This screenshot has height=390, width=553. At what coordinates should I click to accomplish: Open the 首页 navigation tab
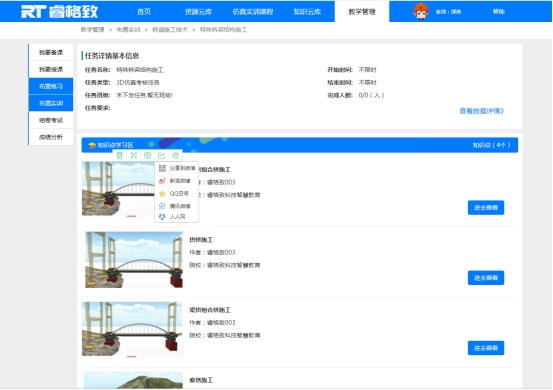pos(144,12)
